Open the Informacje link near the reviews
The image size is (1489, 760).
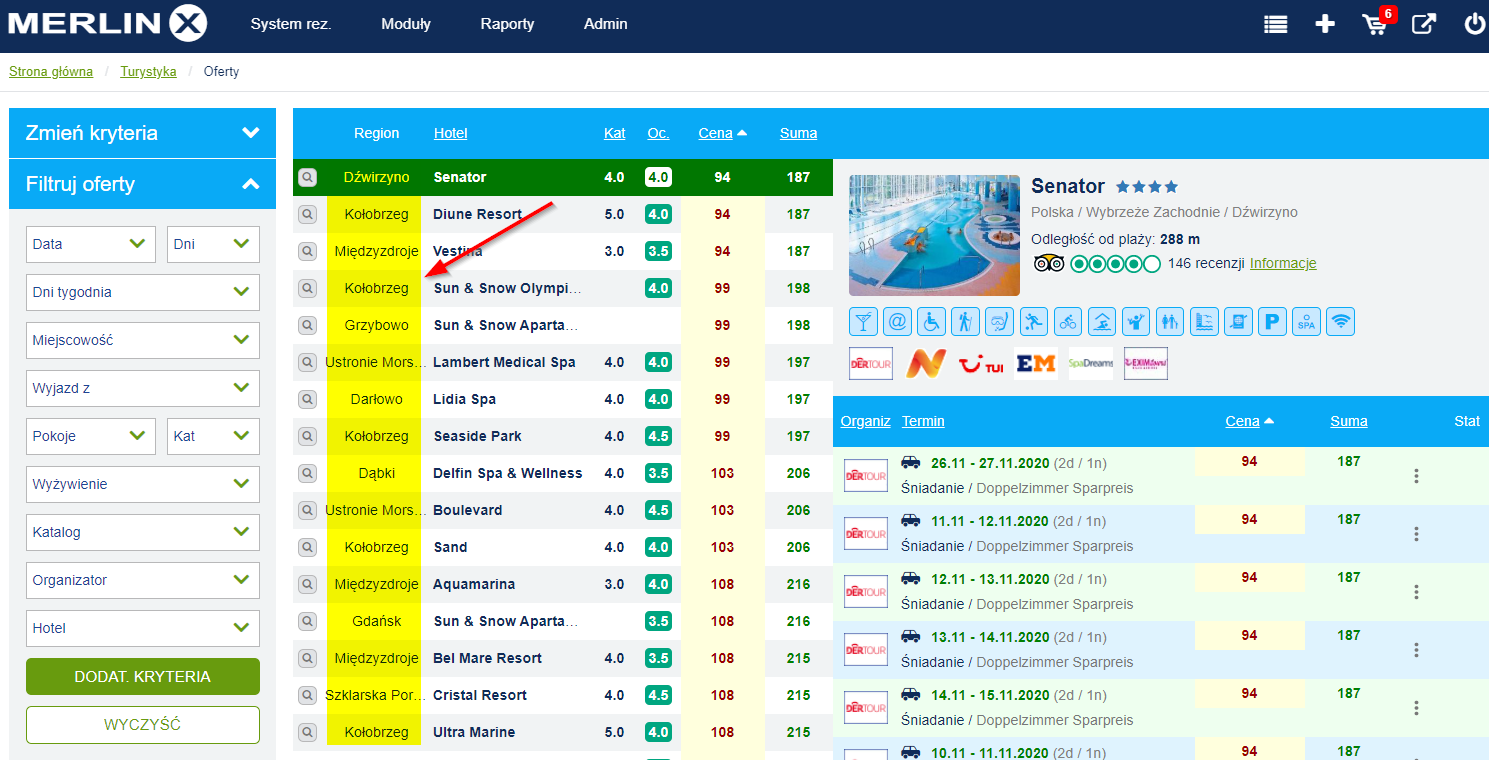tap(1283, 263)
